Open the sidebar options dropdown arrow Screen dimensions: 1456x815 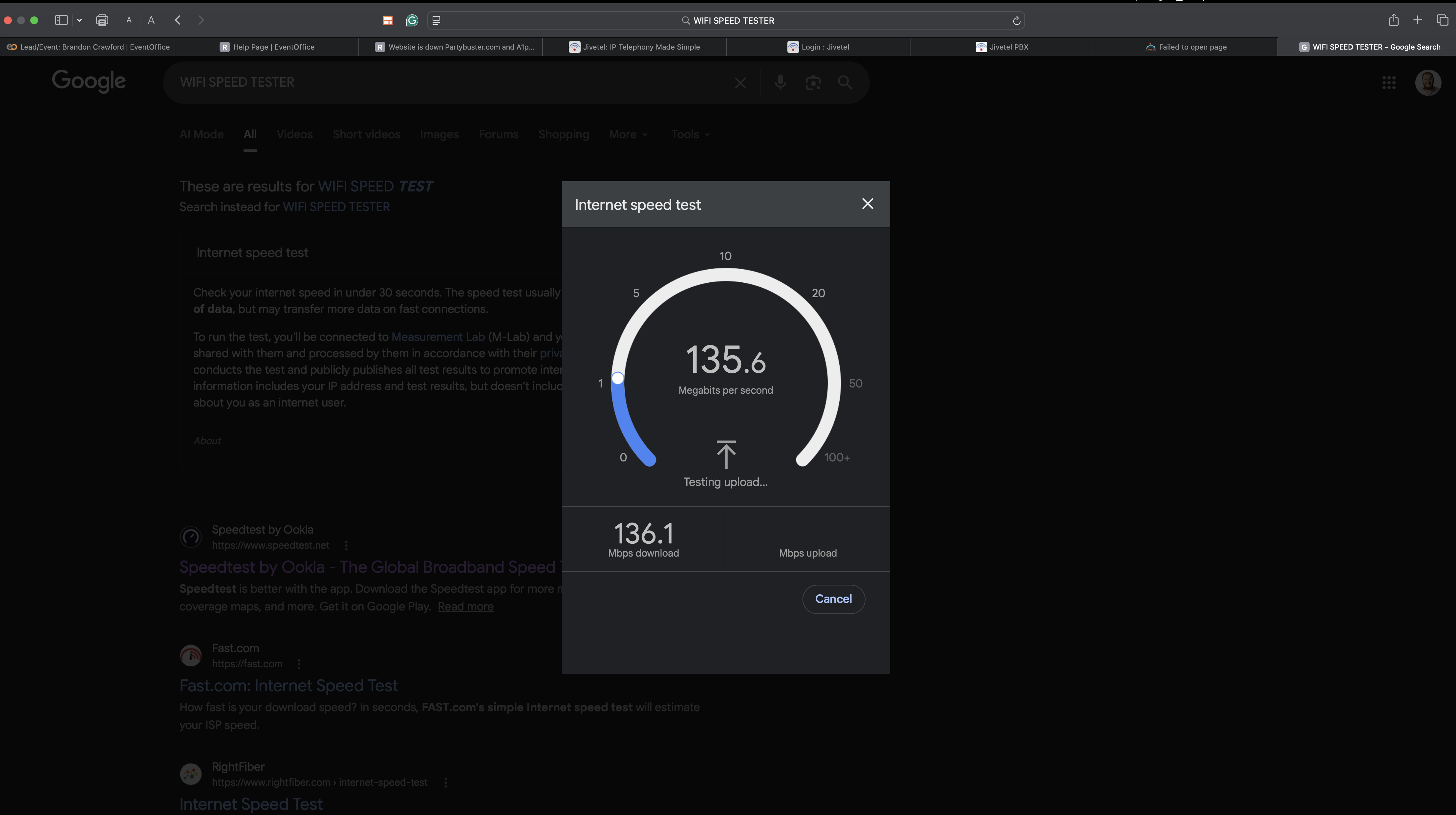tap(79, 20)
